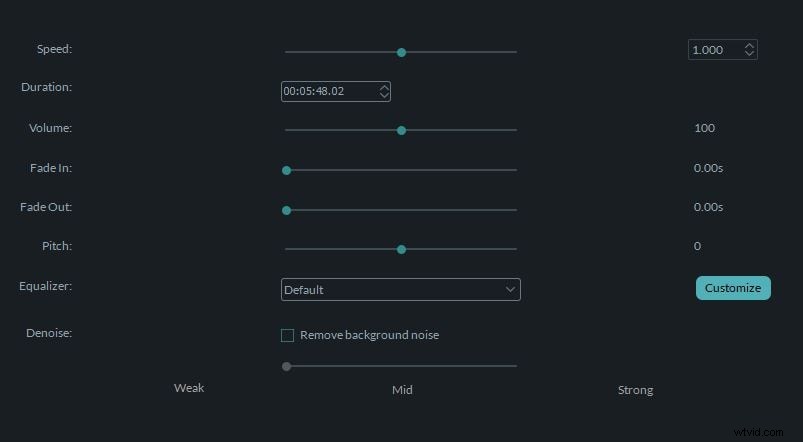Click the Strong denoise label
The image size is (803, 442).
tap(636, 390)
